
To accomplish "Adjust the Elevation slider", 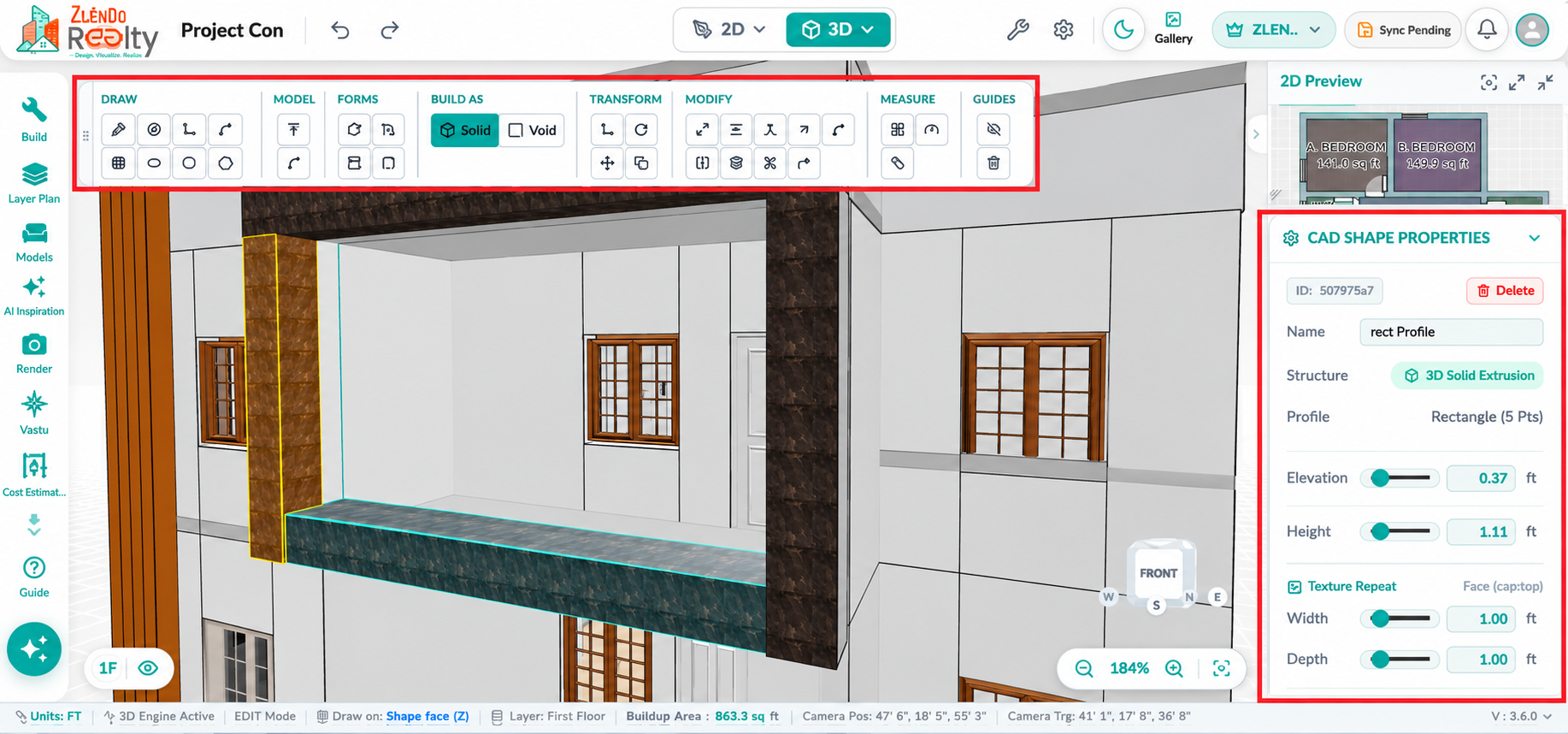I will (x=1400, y=478).
